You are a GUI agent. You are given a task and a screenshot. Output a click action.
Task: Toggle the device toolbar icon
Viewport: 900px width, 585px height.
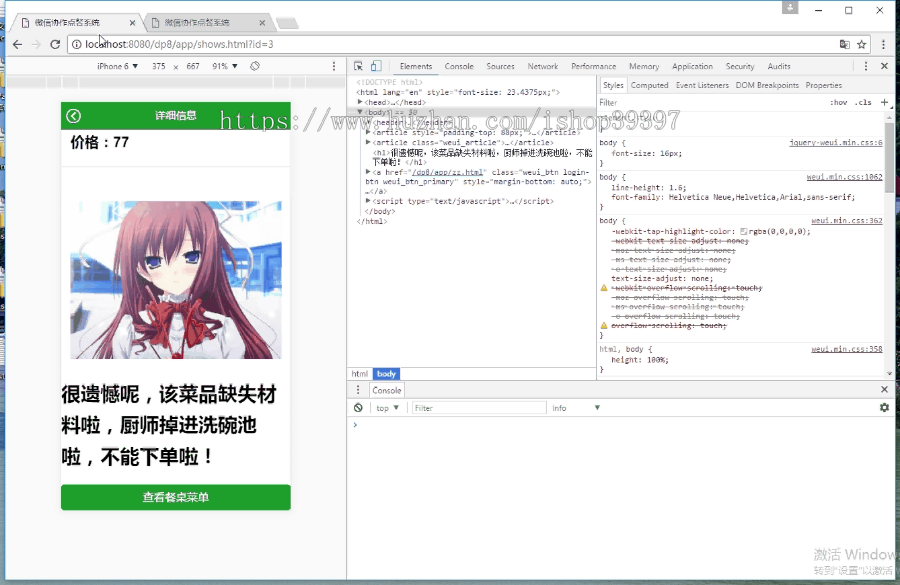376,66
